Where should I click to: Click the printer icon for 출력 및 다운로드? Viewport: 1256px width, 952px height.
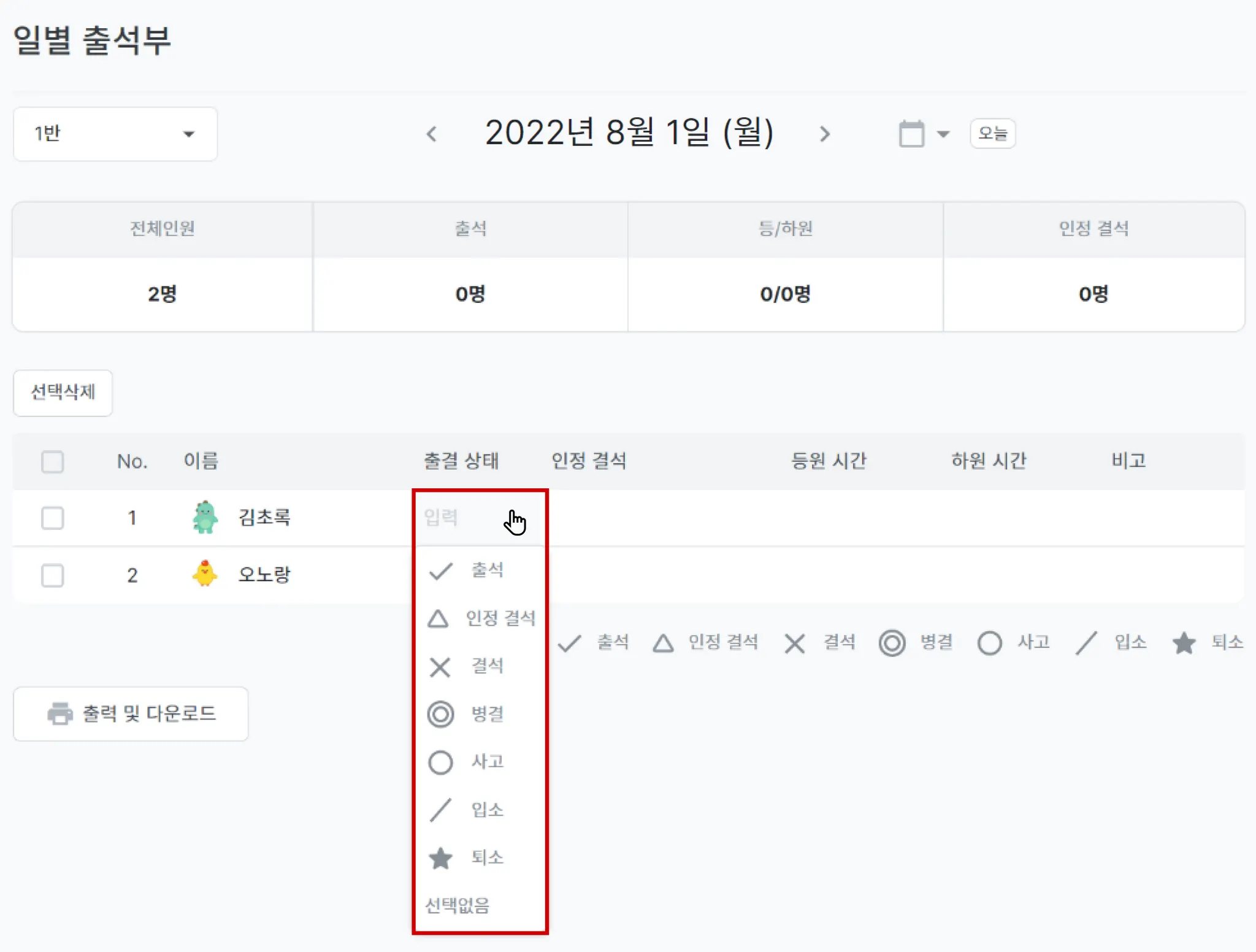(60, 713)
